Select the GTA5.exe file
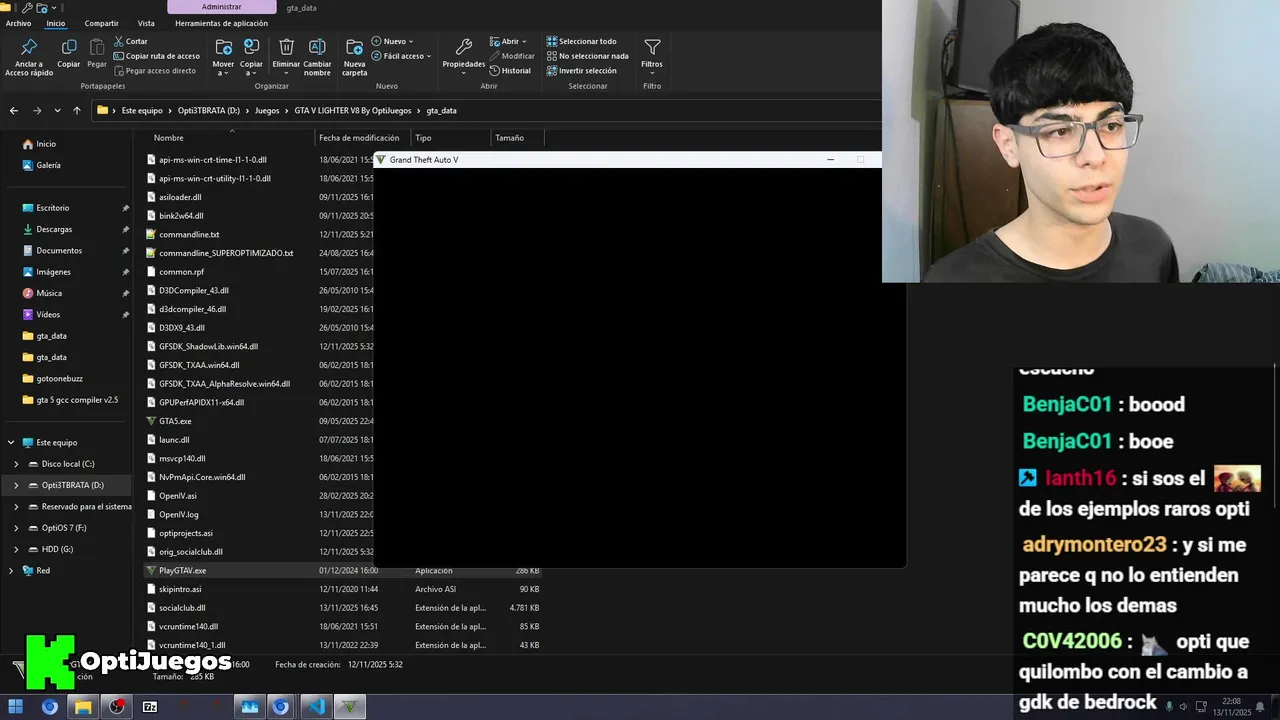Image resolution: width=1280 pixels, height=720 pixels. click(x=175, y=421)
